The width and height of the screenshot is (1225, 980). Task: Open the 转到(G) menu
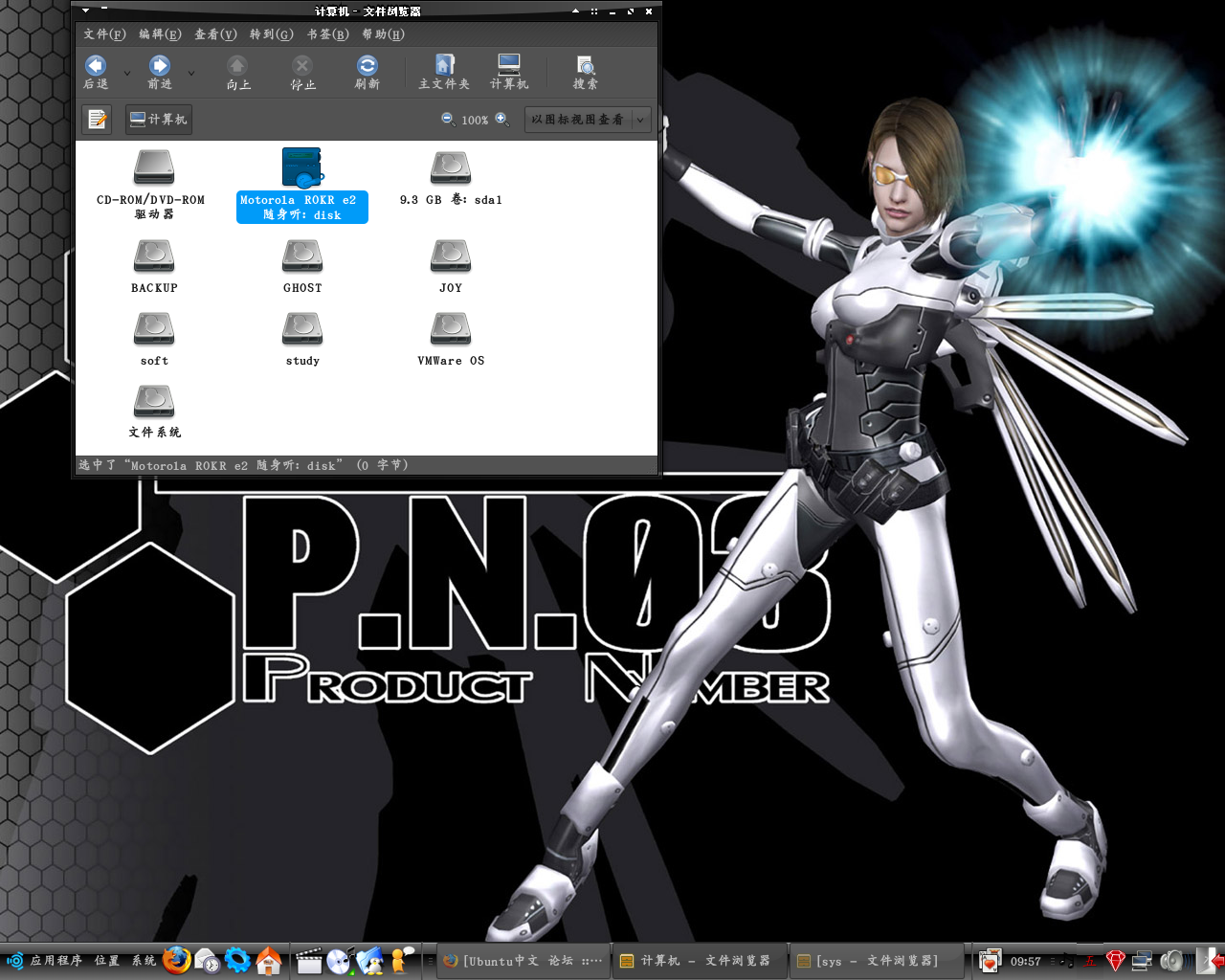pyautogui.click(x=272, y=34)
